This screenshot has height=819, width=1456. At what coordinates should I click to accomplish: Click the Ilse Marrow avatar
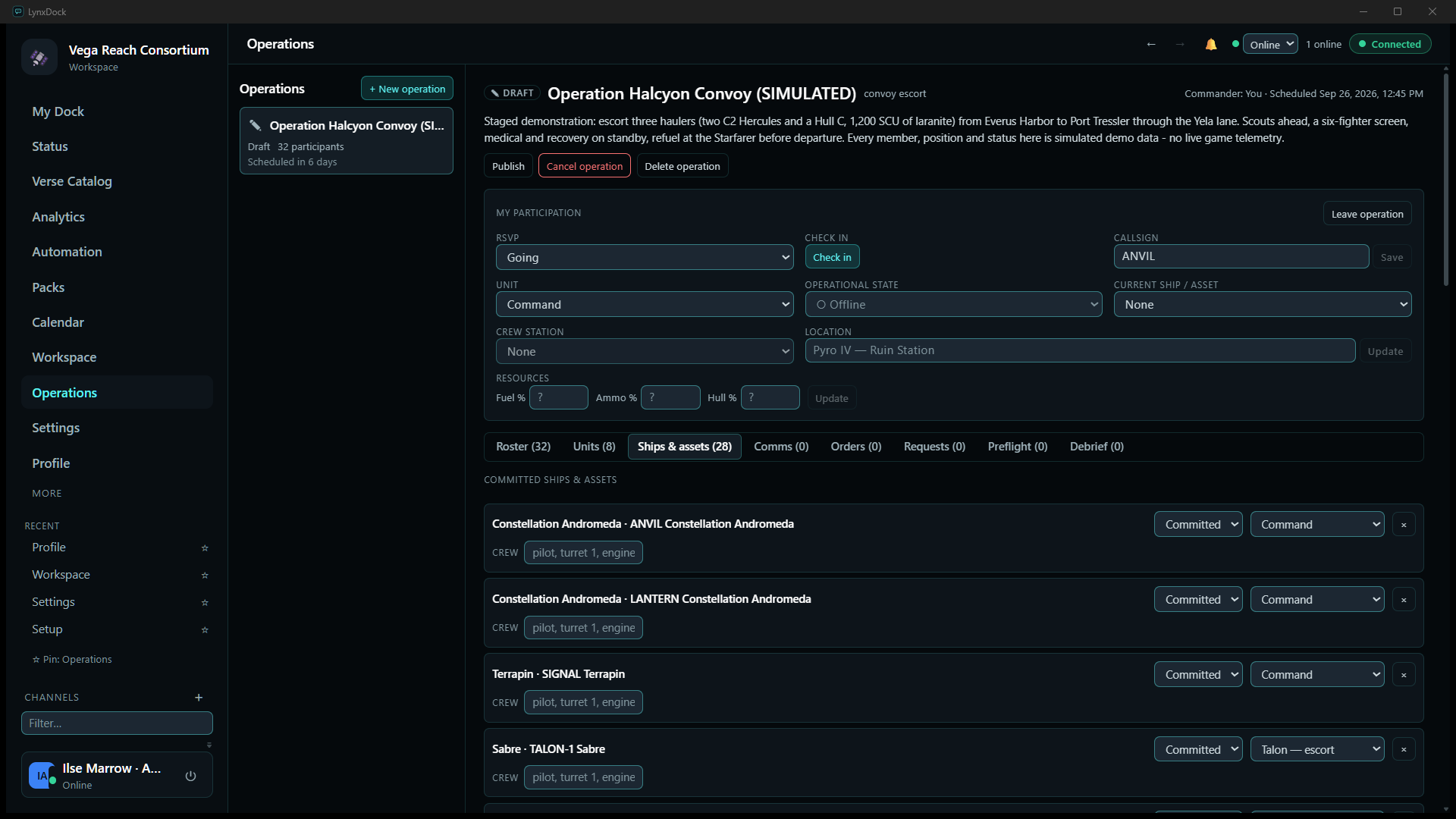pos(42,776)
